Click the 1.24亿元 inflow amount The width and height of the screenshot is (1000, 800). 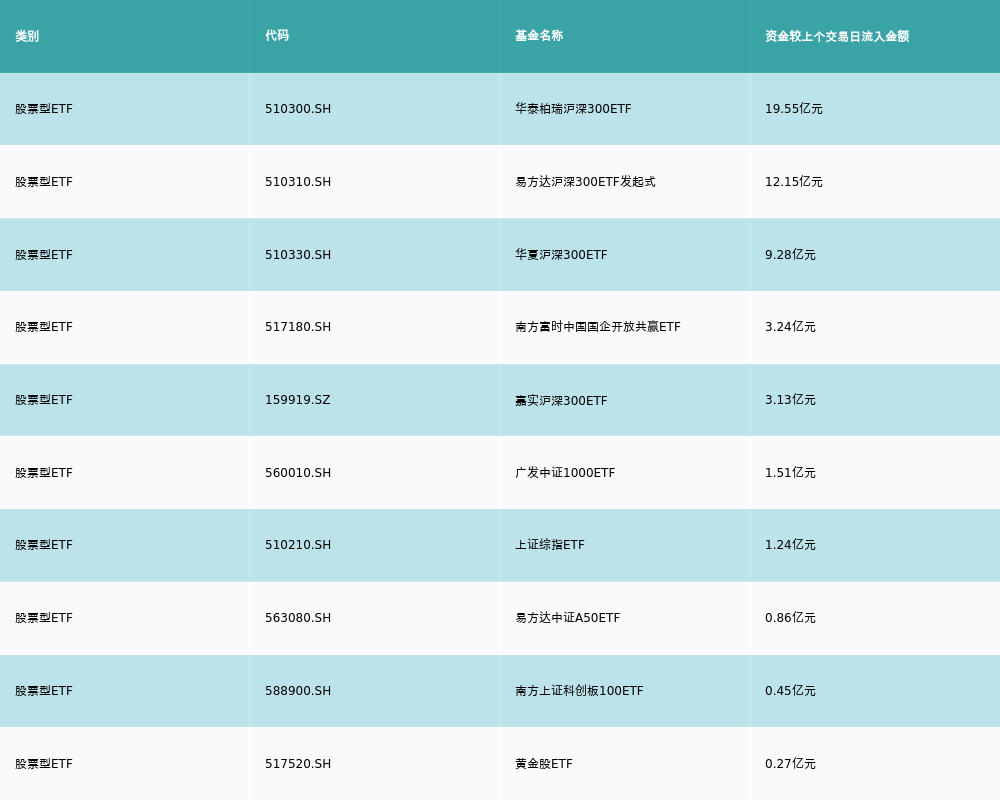coord(790,545)
